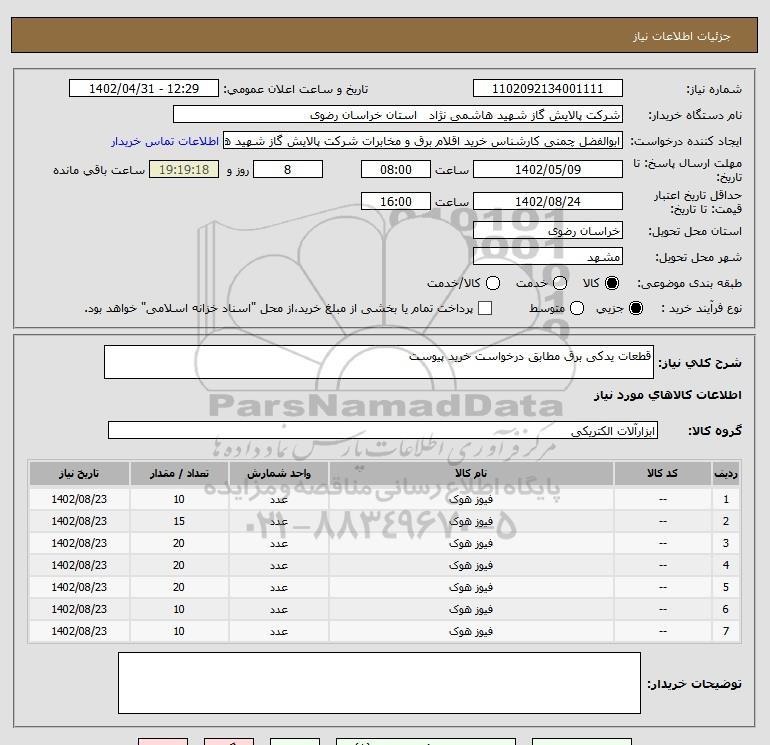This screenshot has width=770, height=745.
Task: Click quantity 10 in row 1
Action: (179, 499)
